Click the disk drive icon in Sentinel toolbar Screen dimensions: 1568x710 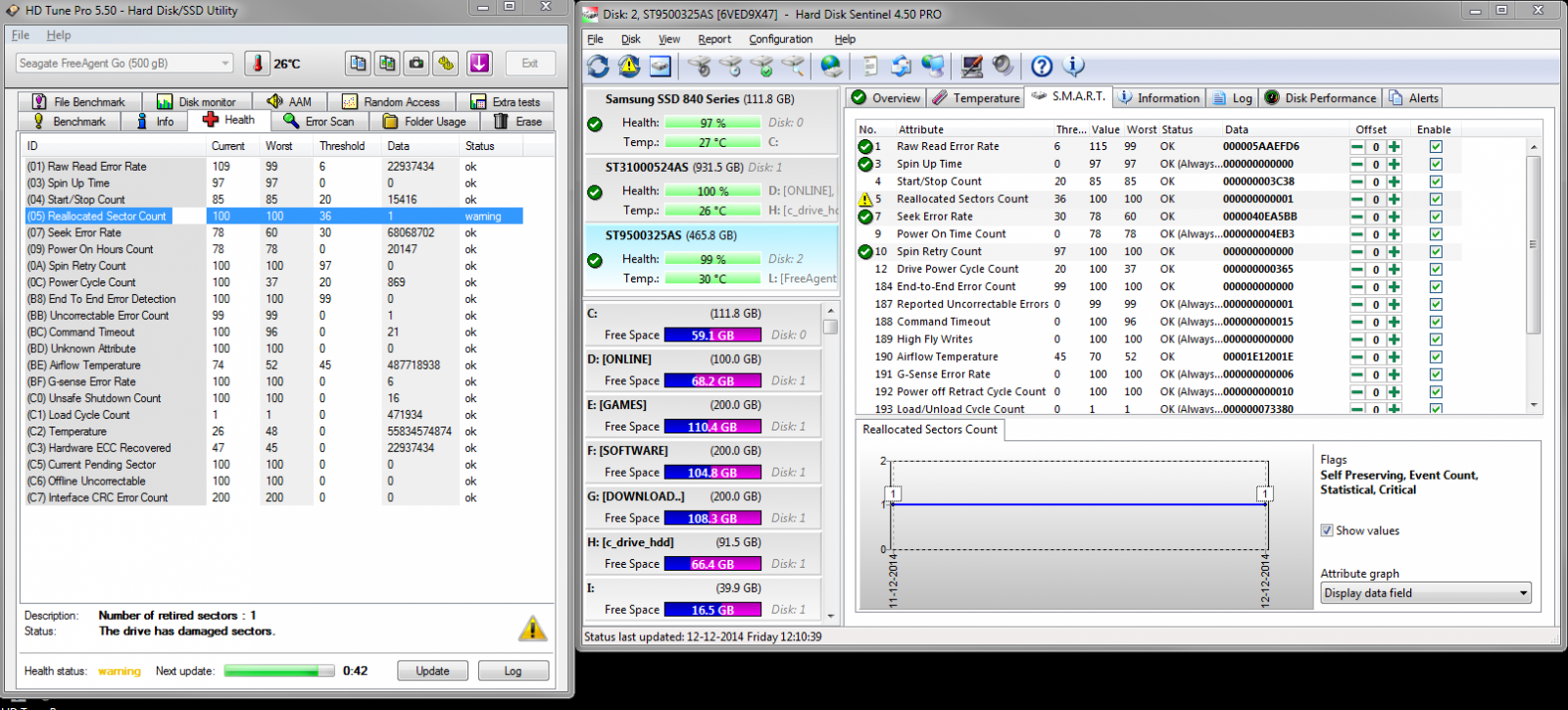pyautogui.click(x=661, y=66)
